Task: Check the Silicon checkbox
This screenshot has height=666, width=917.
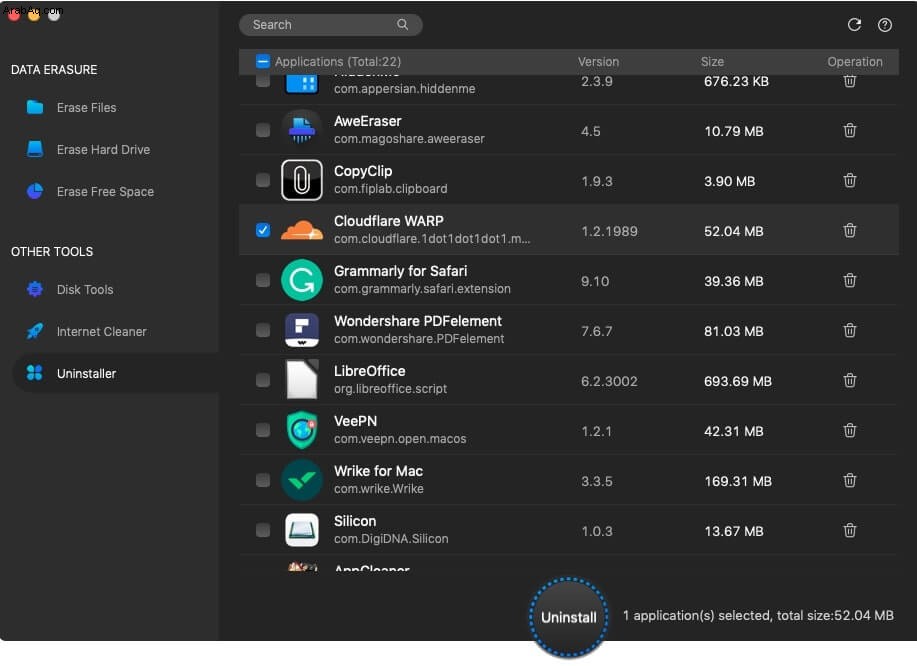Action: pos(263,530)
